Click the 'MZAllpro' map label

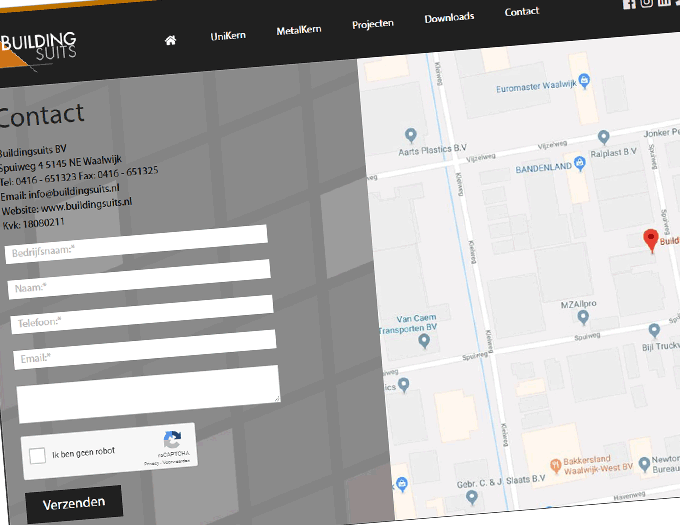(x=579, y=304)
